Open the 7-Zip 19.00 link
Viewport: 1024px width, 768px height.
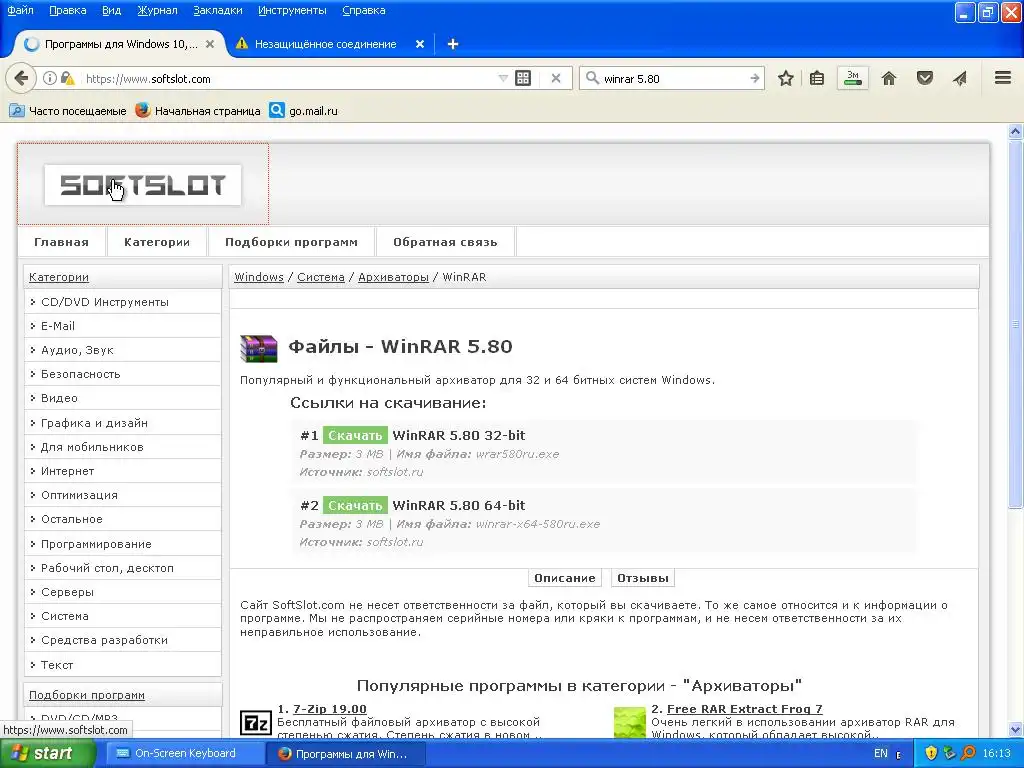point(330,709)
